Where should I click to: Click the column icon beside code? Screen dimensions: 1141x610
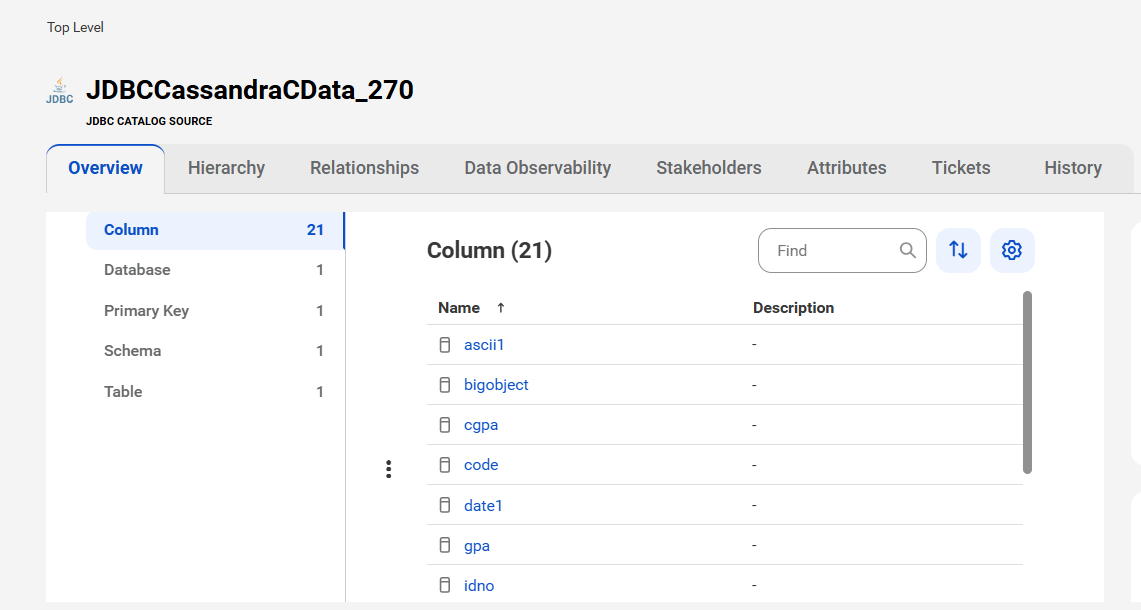click(x=445, y=465)
